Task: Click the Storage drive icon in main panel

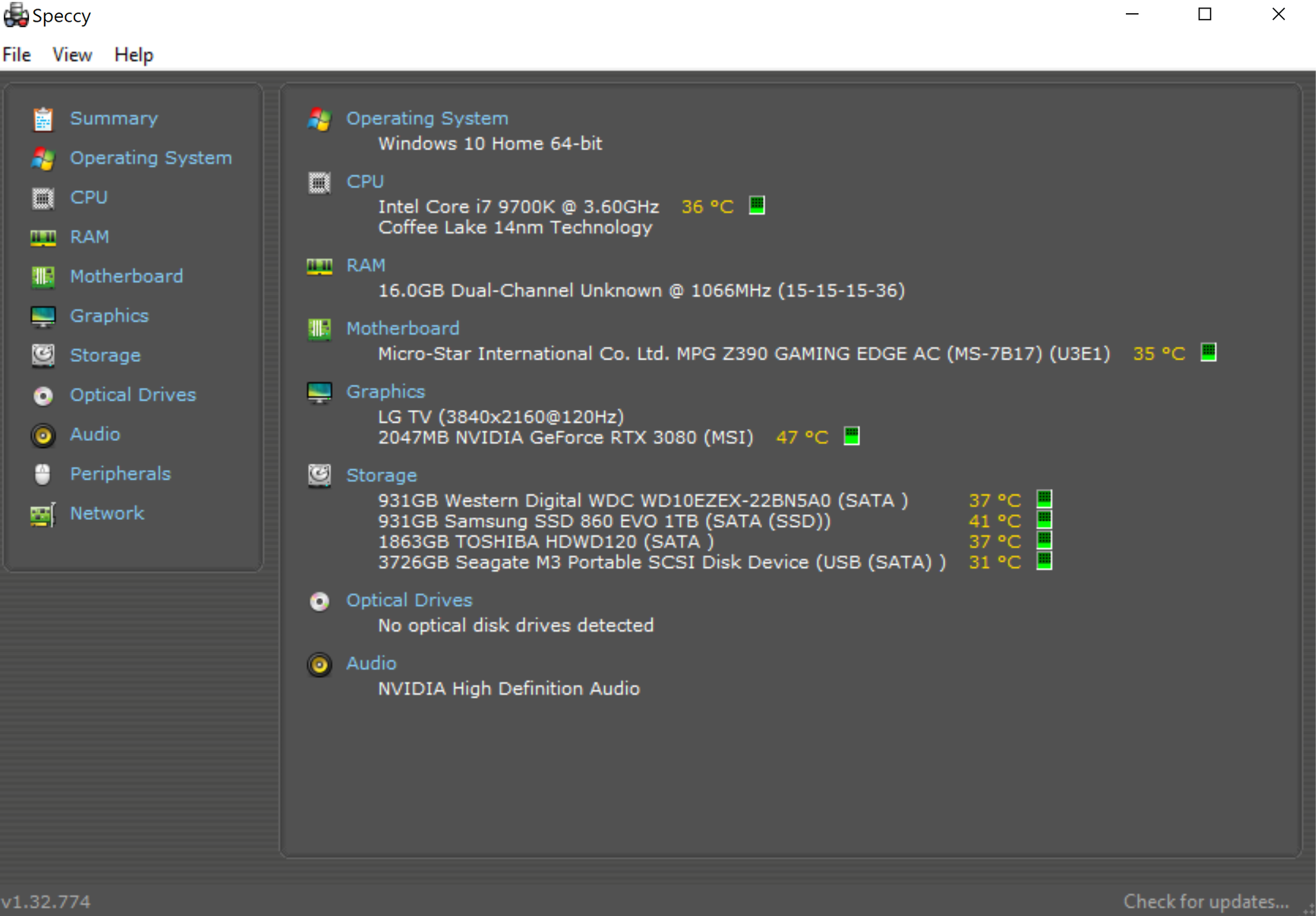Action: [320, 476]
